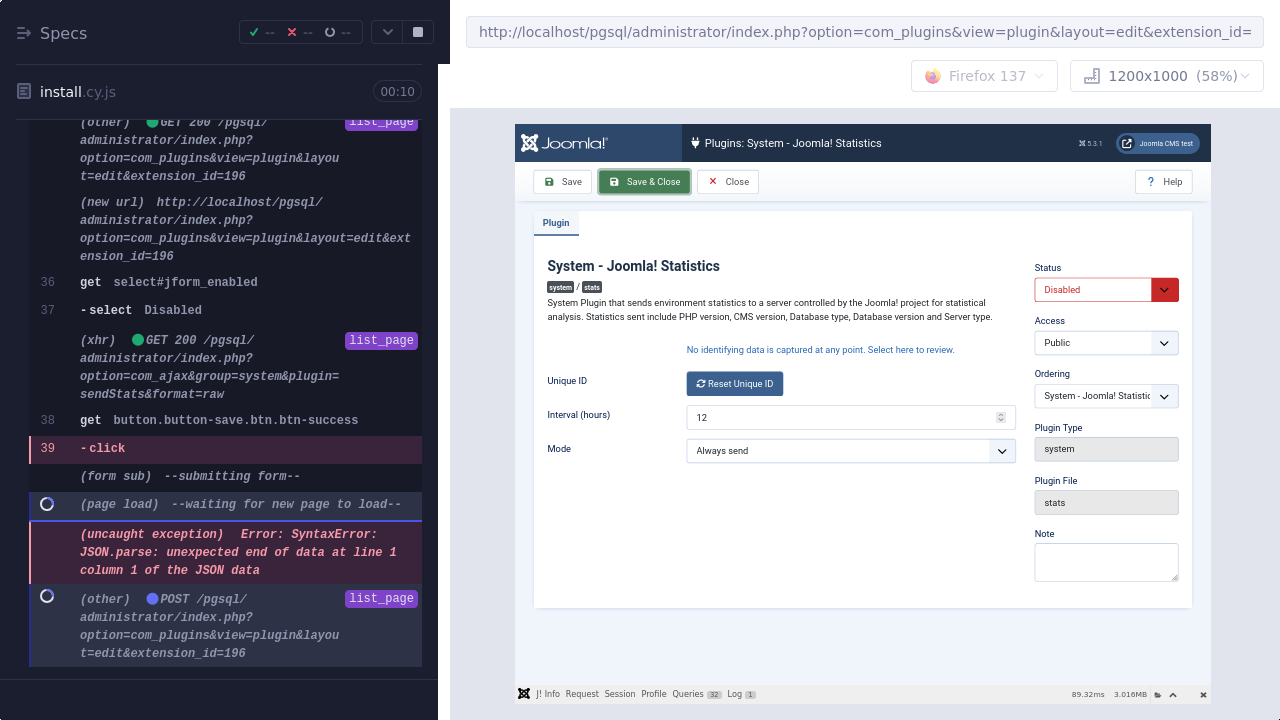Image resolution: width=1280 pixels, height=720 pixels.
Task: Open the Help button
Action: pos(1164,182)
